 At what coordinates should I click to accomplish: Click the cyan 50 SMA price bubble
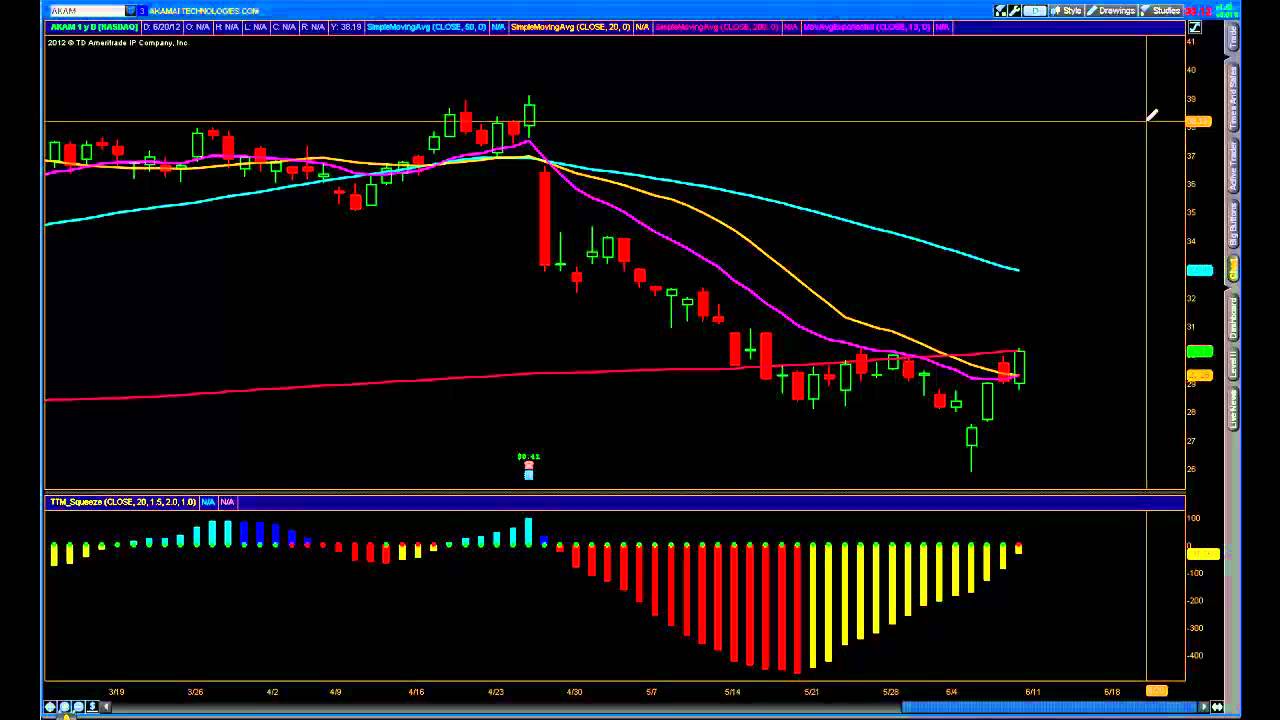(1199, 270)
